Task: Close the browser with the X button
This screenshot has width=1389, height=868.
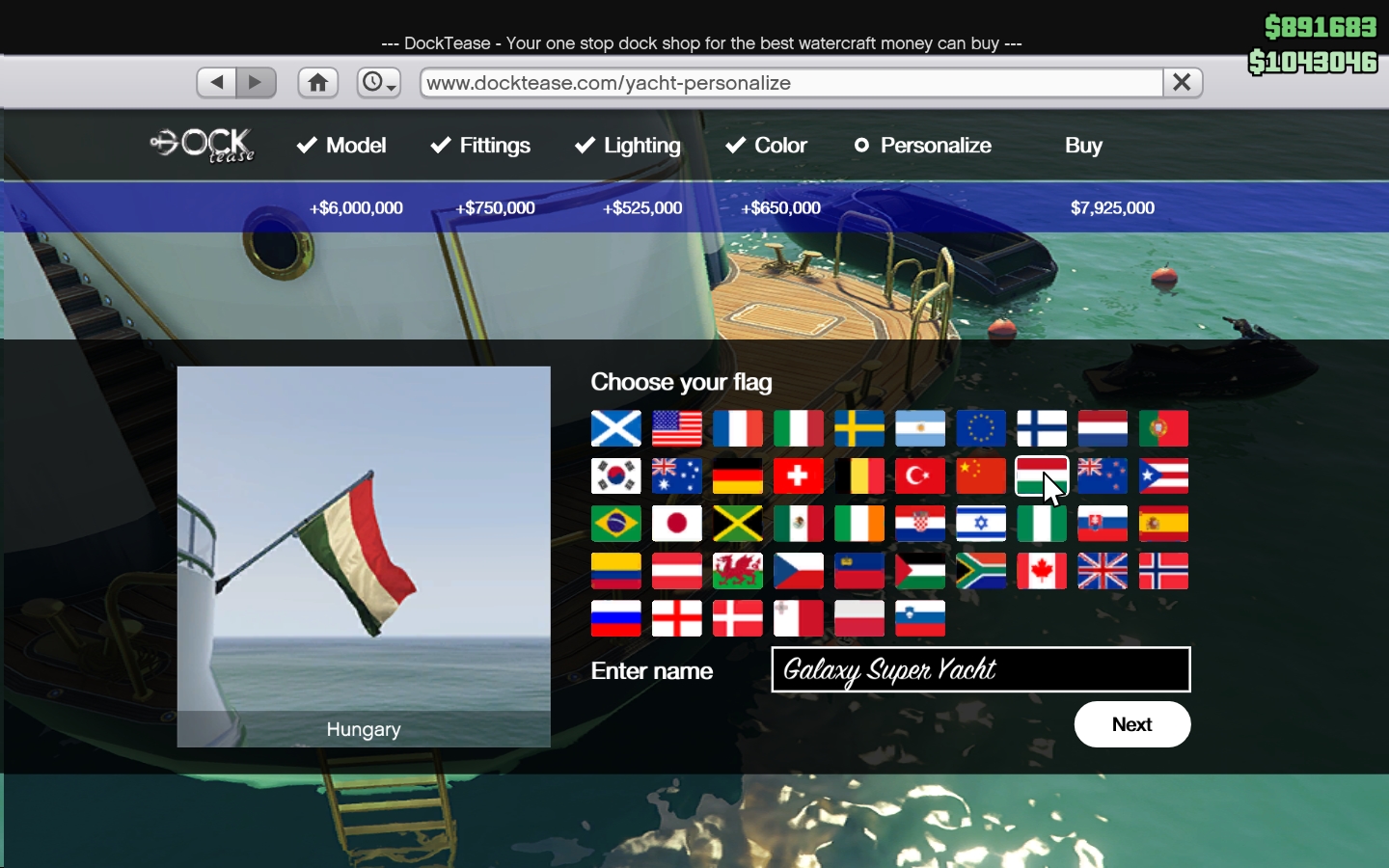Action: (1182, 83)
